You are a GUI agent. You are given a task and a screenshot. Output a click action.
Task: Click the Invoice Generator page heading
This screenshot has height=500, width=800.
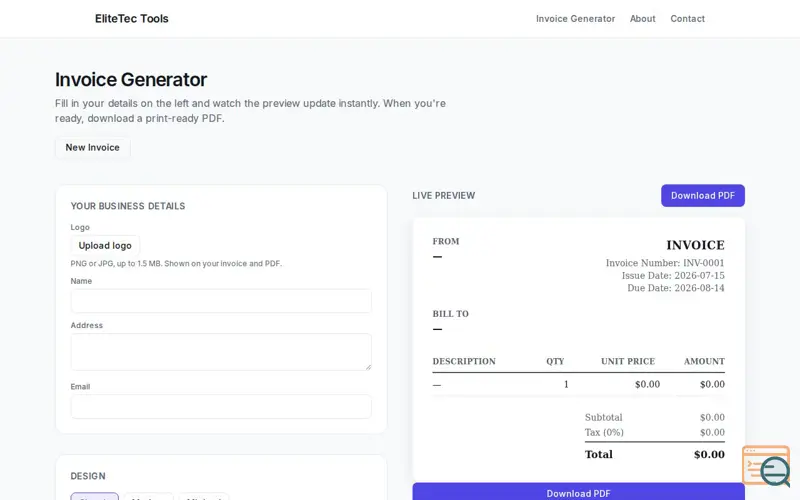pyautogui.click(x=131, y=80)
